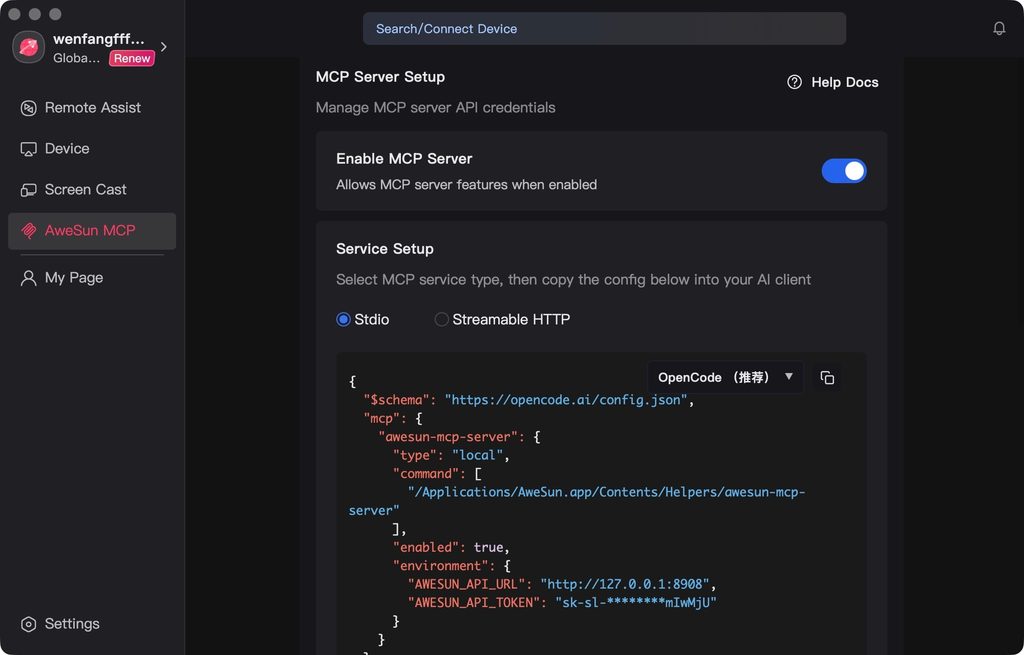The width and height of the screenshot is (1024, 655).
Task: Click the "AWESUN_API_TOKEN" key
Action: pyautogui.click(x=474, y=603)
